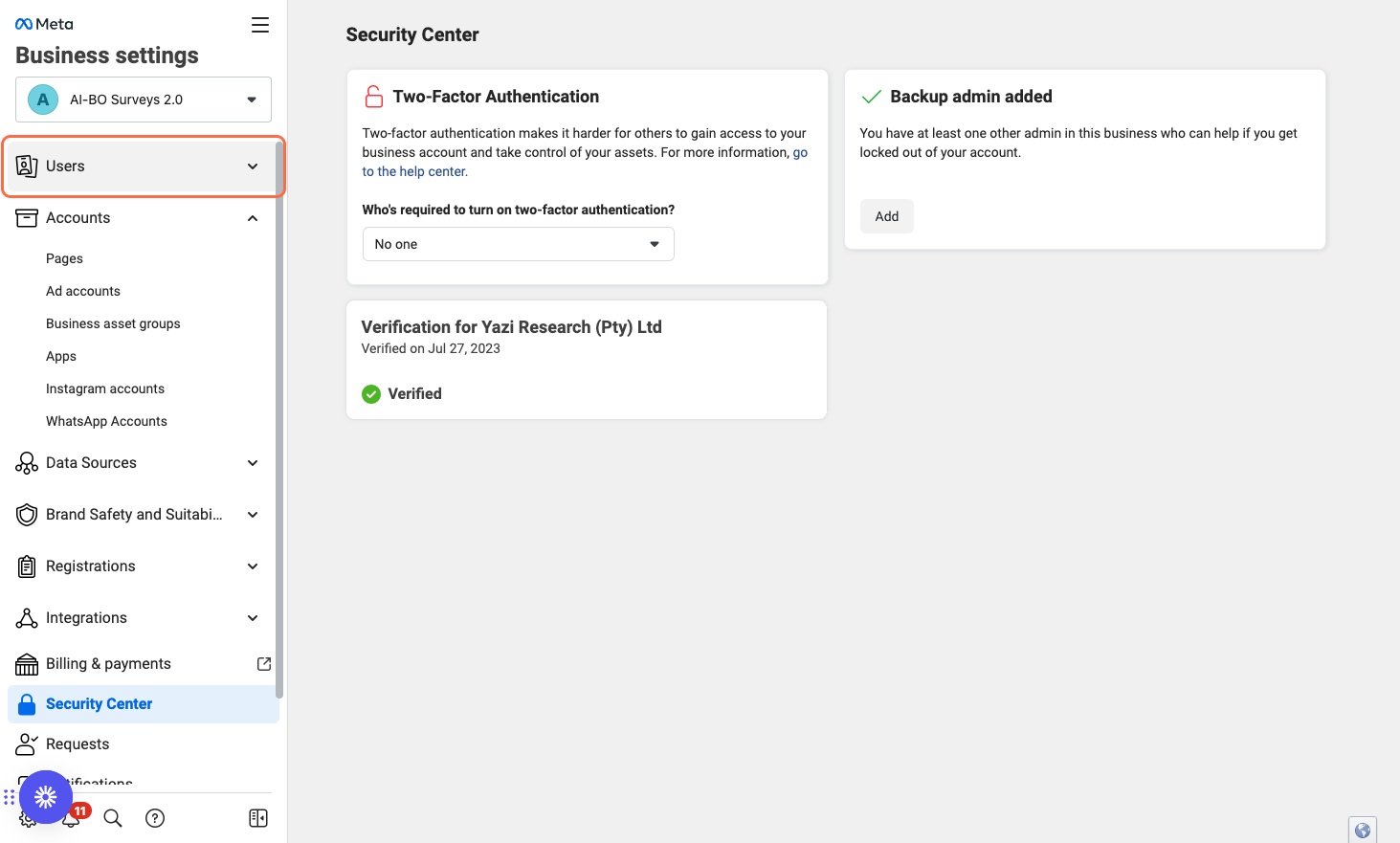This screenshot has height=843, width=1400.
Task: Open Business asset groups
Action: pyautogui.click(x=113, y=323)
